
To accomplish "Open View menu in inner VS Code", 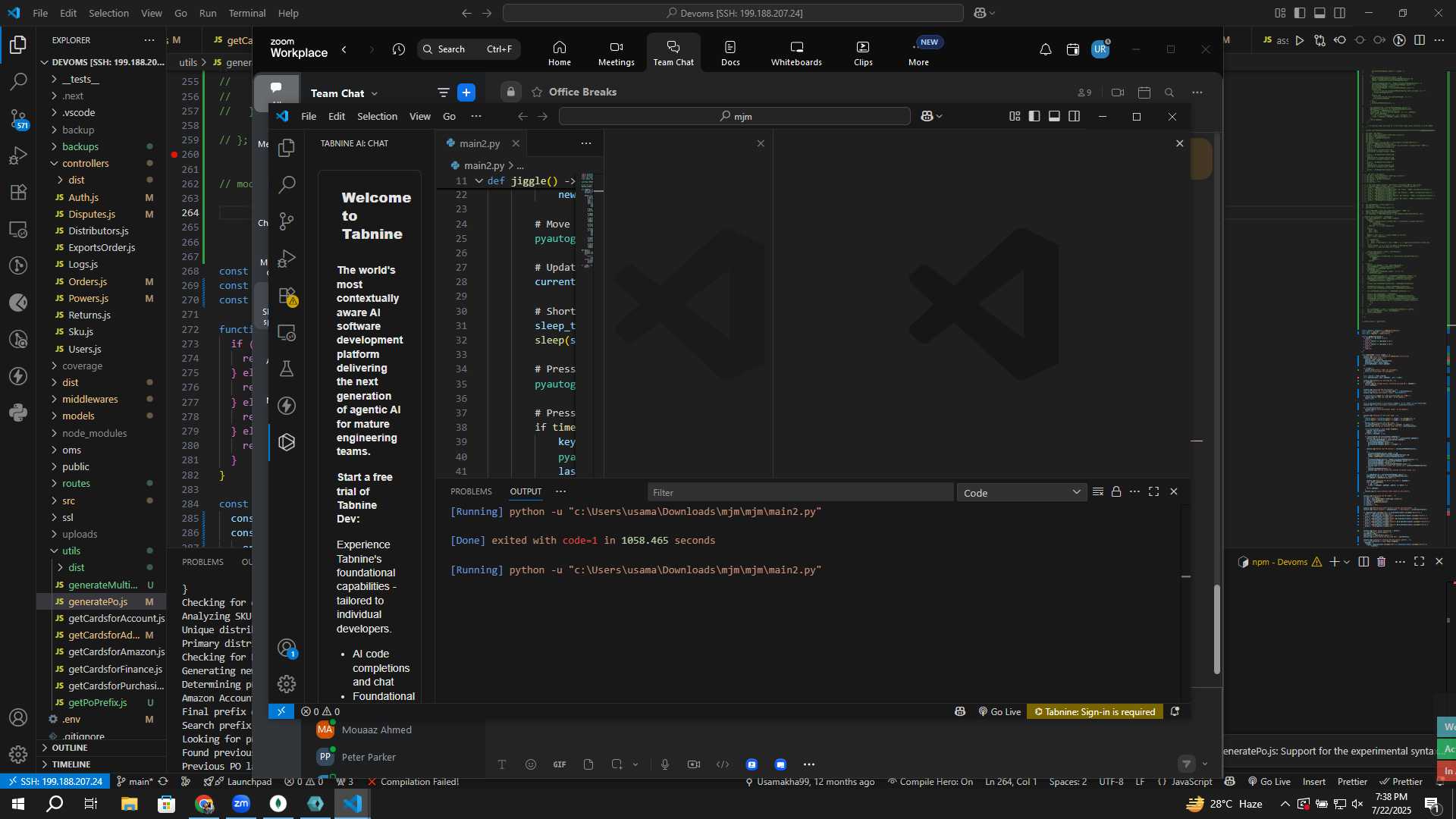I will pos(420,116).
